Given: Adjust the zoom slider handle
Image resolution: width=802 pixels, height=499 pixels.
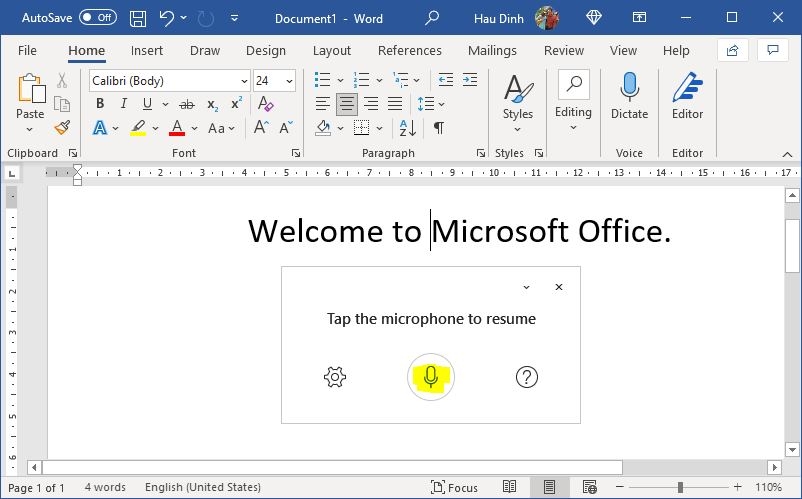Looking at the screenshot, I should coord(680,487).
